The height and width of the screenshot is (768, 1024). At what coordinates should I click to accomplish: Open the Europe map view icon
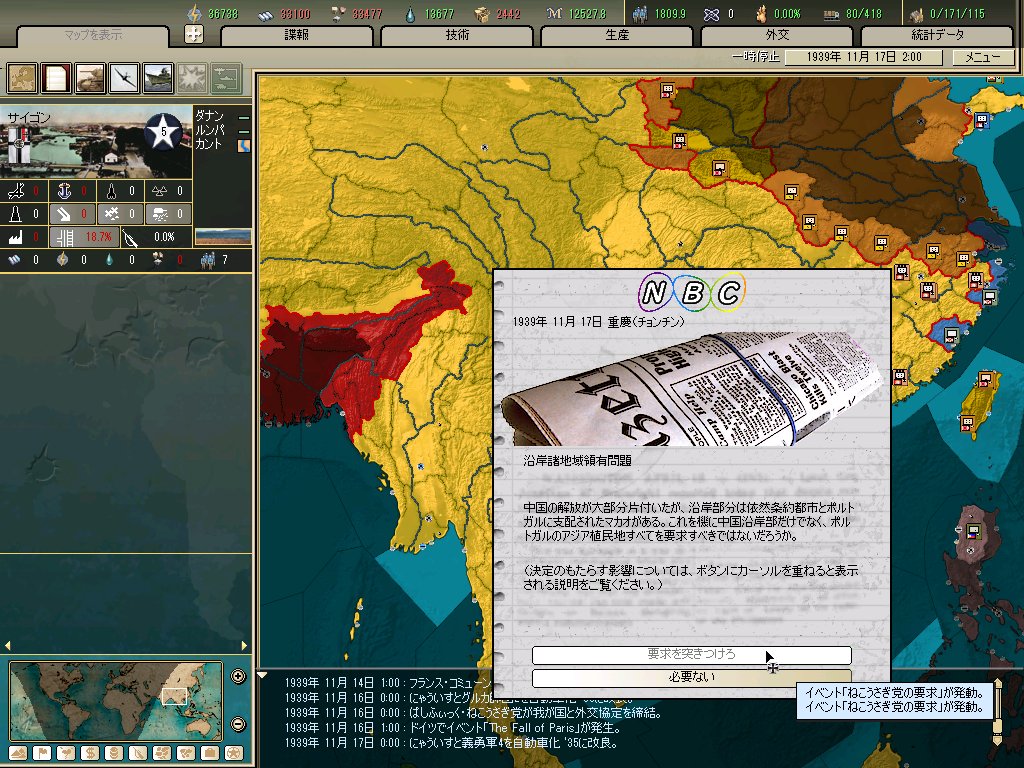[23, 78]
